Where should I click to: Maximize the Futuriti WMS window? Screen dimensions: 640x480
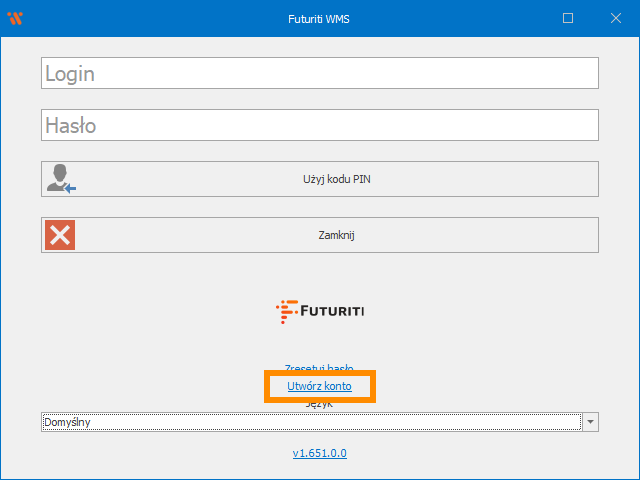coord(568,18)
